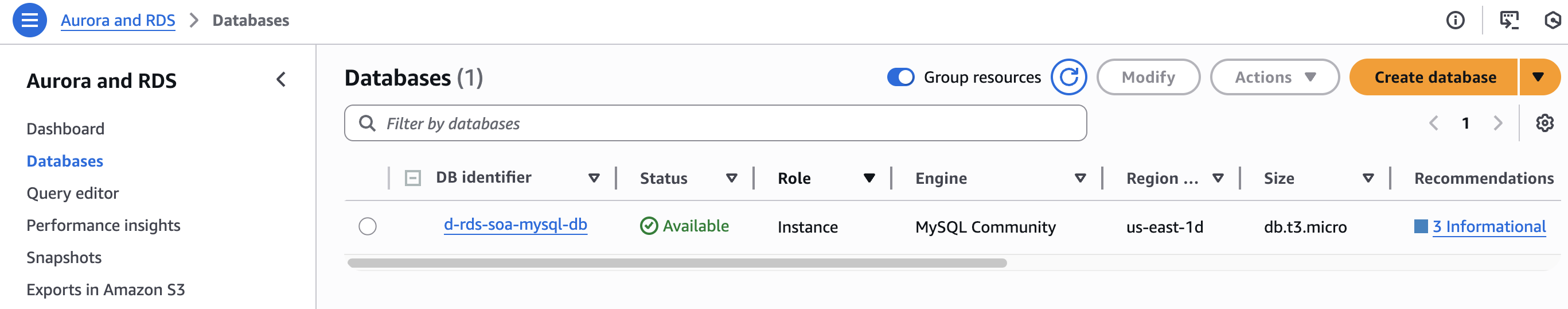This screenshot has height=309, width=1568.
Task: Click the horizontal table scrollbar
Action: click(x=677, y=263)
